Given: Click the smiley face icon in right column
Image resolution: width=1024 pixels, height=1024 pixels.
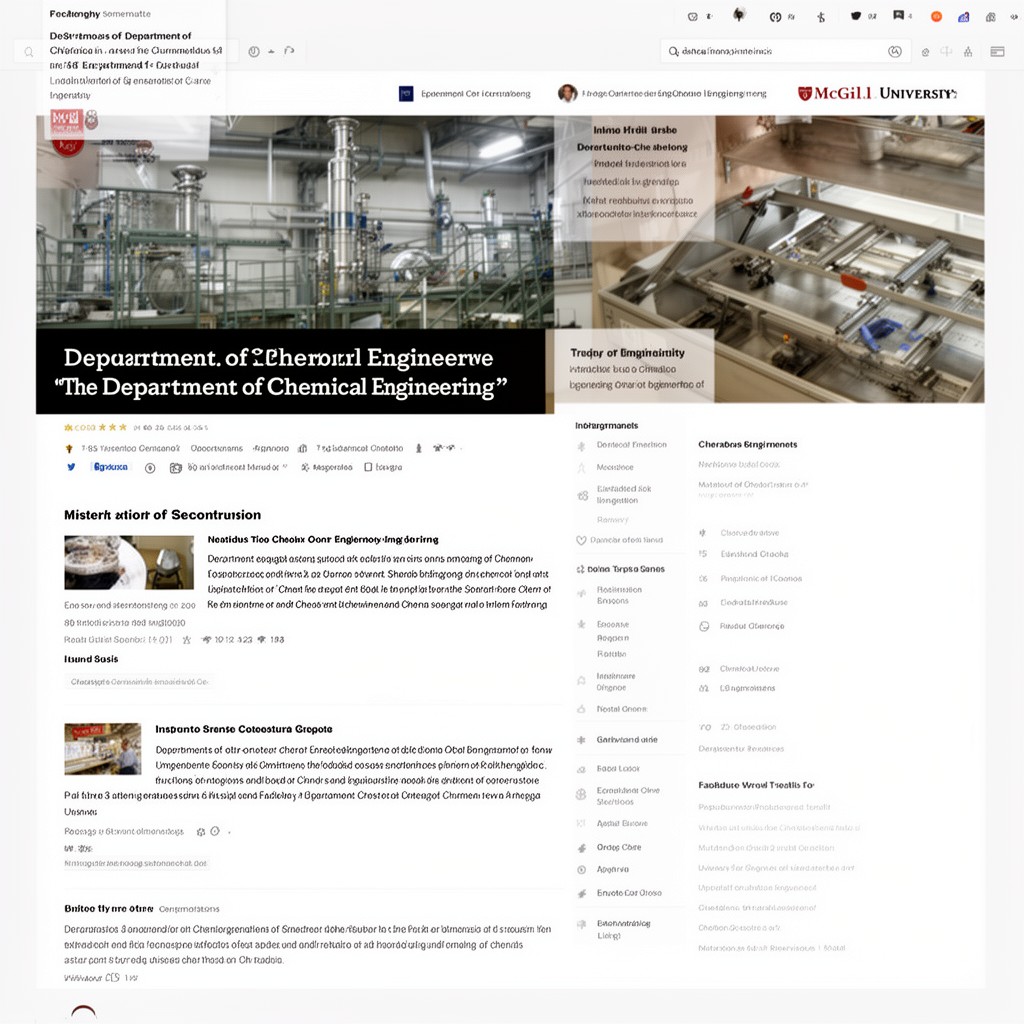Looking at the screenshot, I should tap(704, 626).
